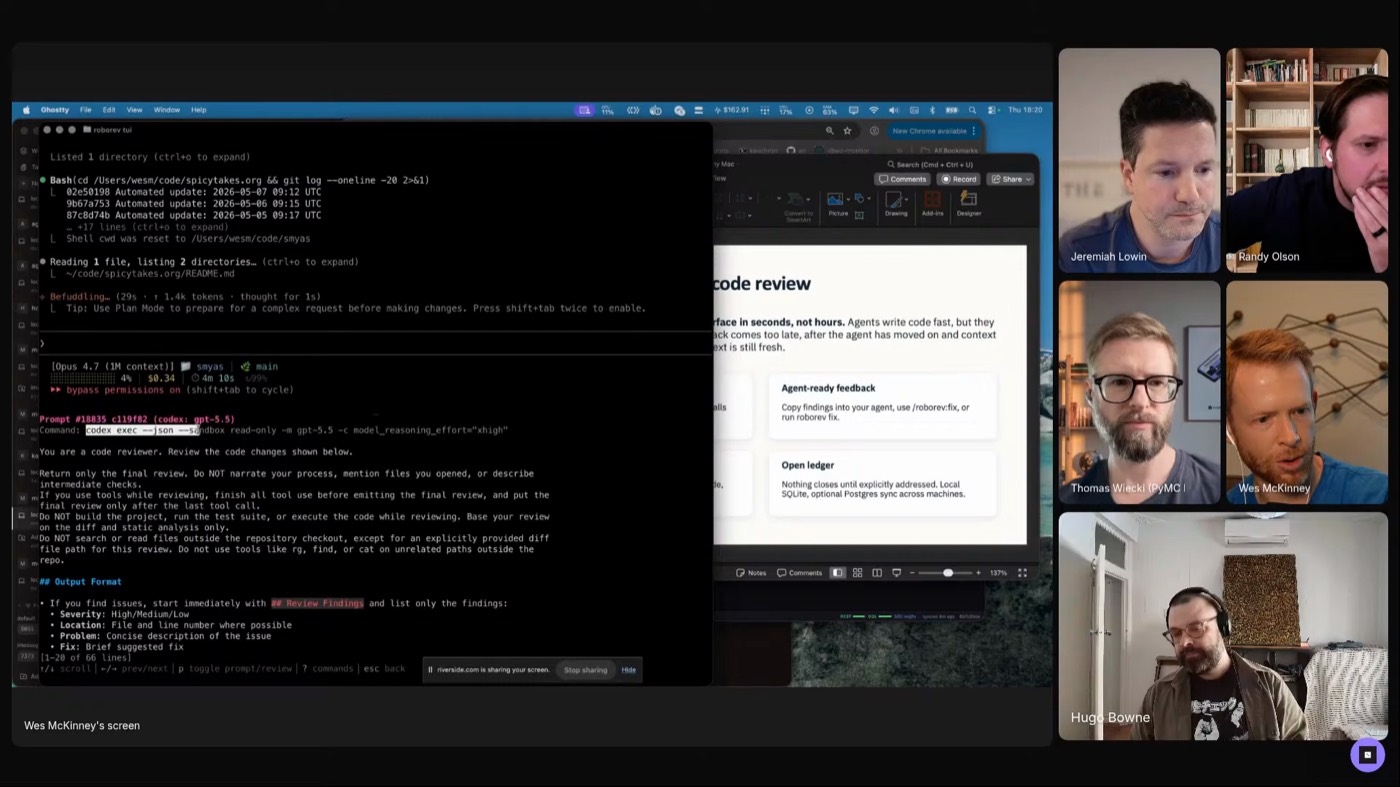Switch to Normal view in PowerPoint
The image size is (1400, 787).
coord(837,573)
